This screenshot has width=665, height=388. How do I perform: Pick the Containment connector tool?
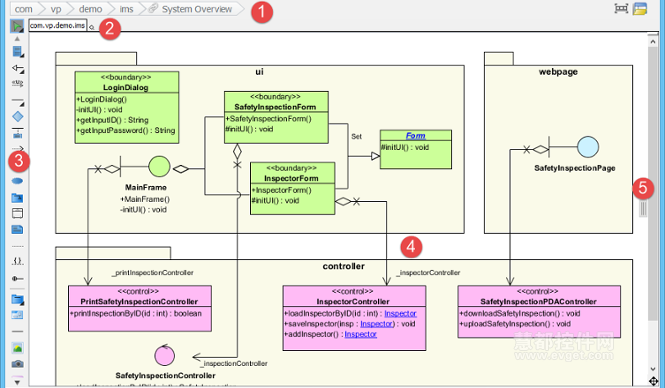(x=17, y=279)
